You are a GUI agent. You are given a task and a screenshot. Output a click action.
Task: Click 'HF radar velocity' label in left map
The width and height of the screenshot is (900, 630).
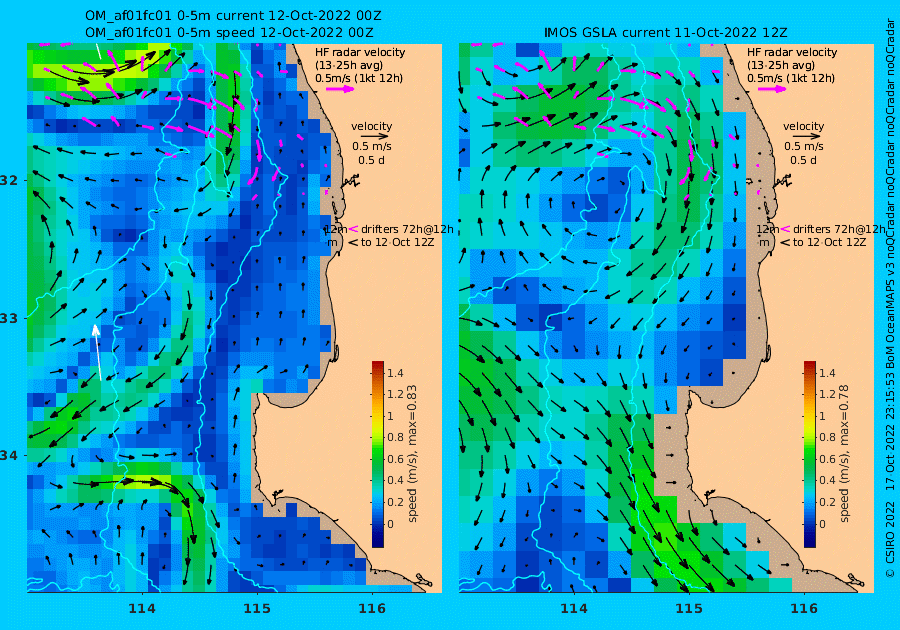pos(360,52)
